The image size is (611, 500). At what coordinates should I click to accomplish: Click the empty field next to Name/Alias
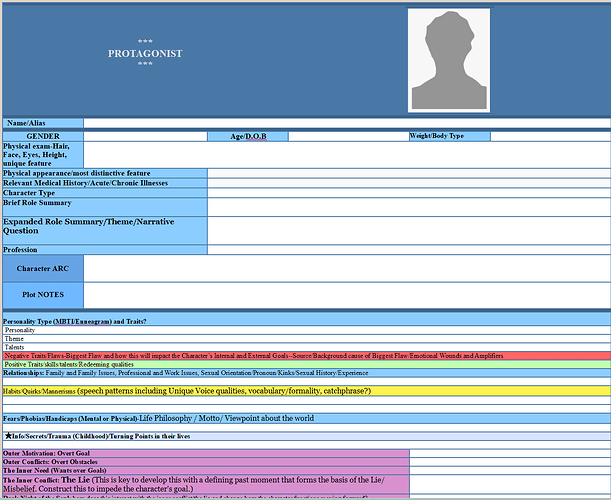(x=346, y=123)
